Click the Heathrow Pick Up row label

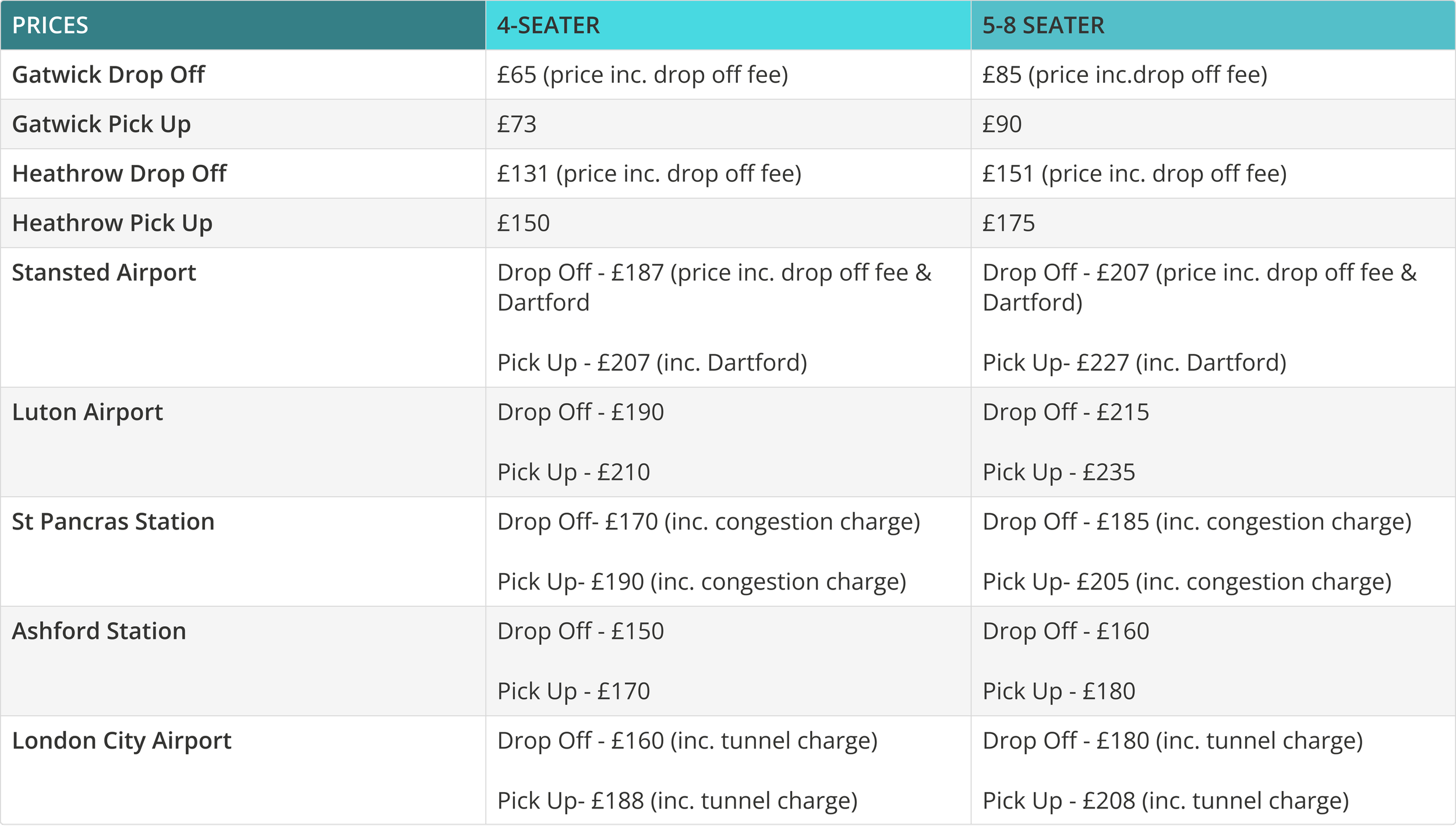pos(112,223)
